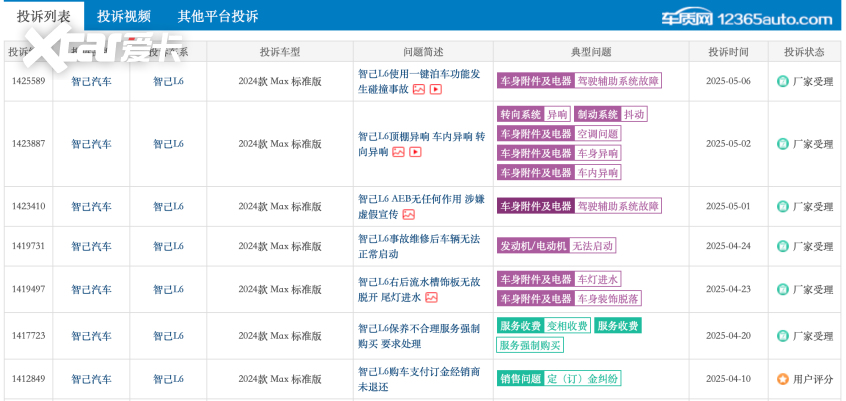Open complaint 智己L6顶棚异响 车内异响

[422, 144]
